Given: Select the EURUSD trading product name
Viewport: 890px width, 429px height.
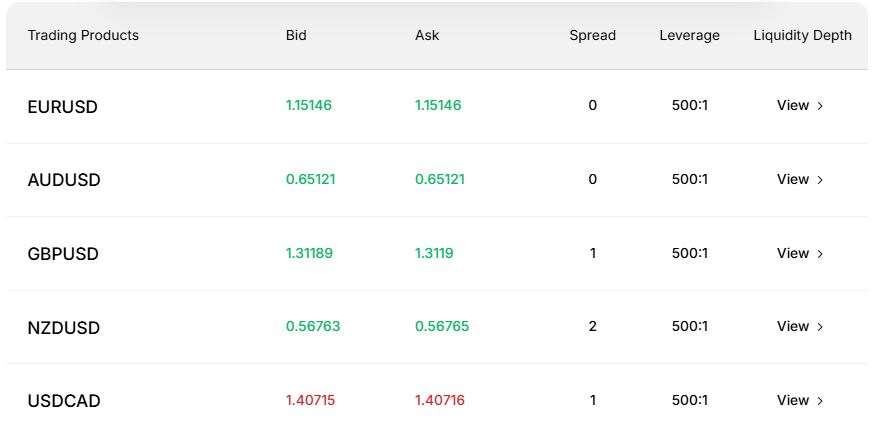Looking at the screenshot, I should 62,107.
